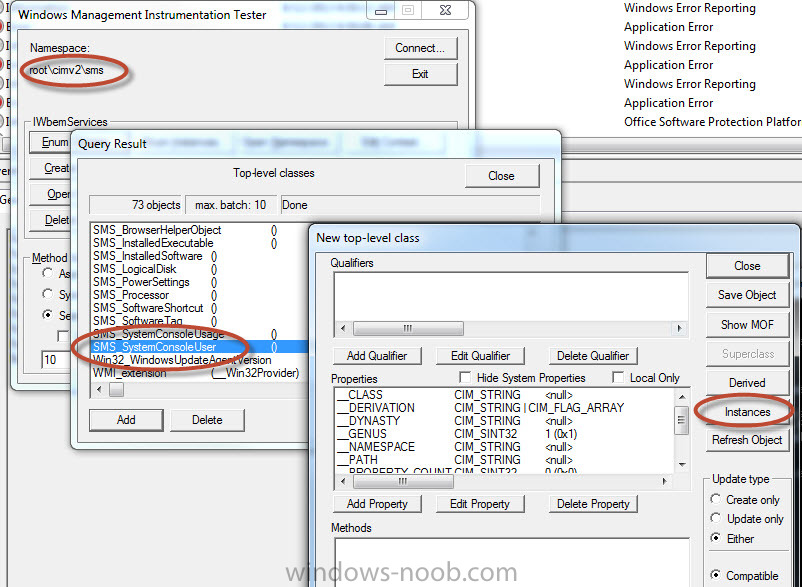Choose SMS_Processor in the class list

coord(199,295)
